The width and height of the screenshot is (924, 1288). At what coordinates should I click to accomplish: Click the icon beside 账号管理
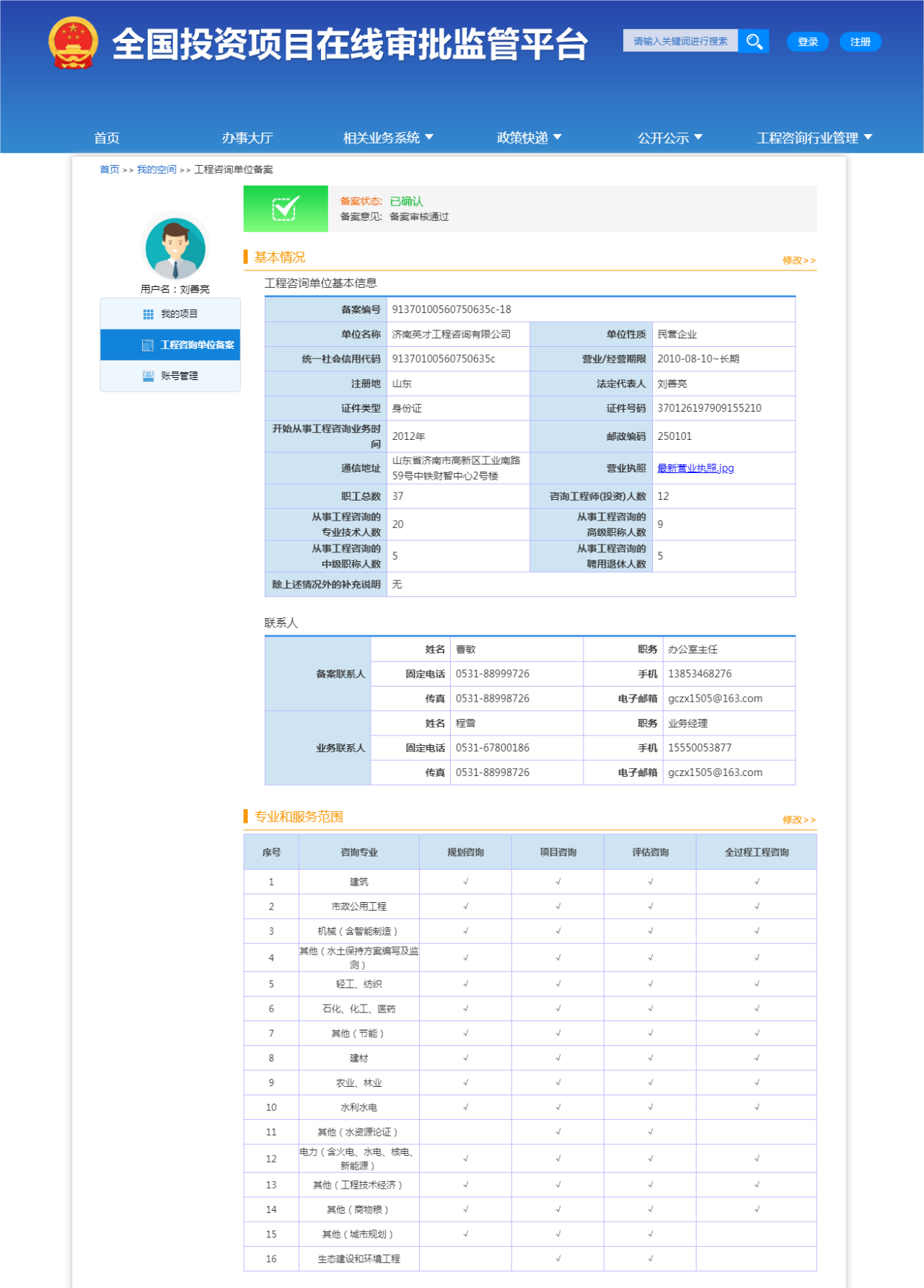tap(149, 376)
